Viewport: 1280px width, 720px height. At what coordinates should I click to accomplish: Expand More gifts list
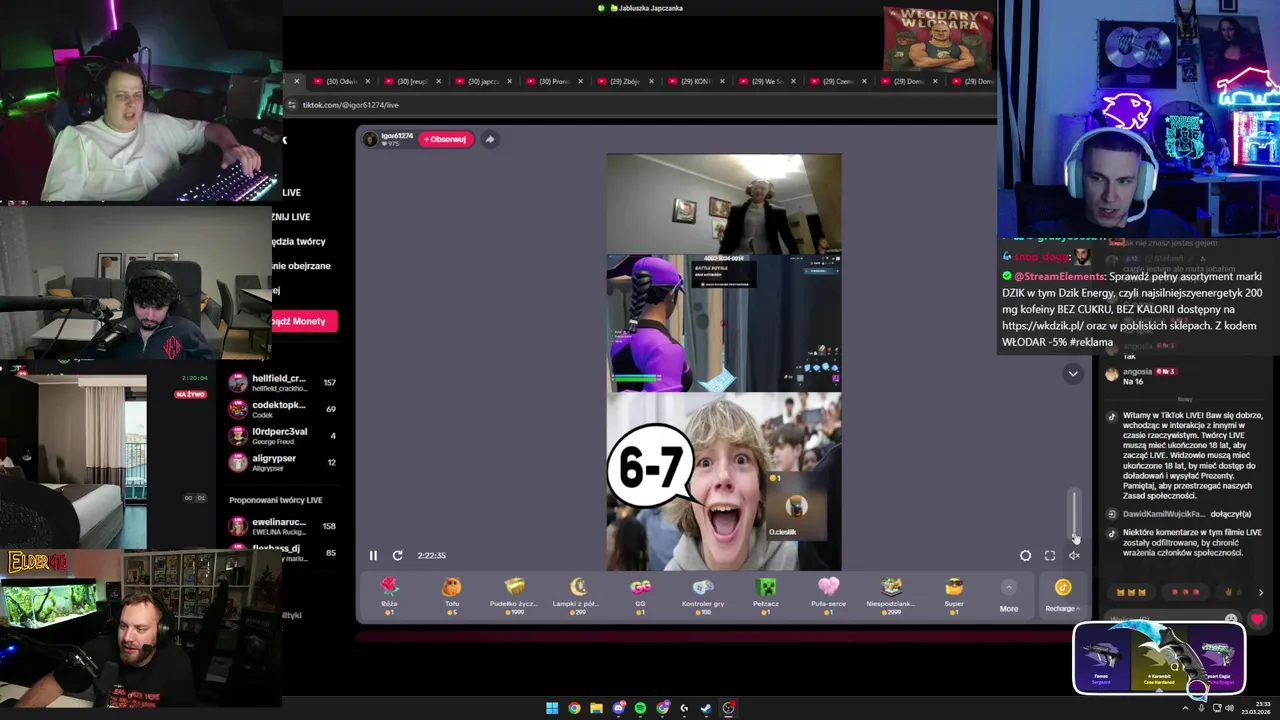pos(1009,596)
